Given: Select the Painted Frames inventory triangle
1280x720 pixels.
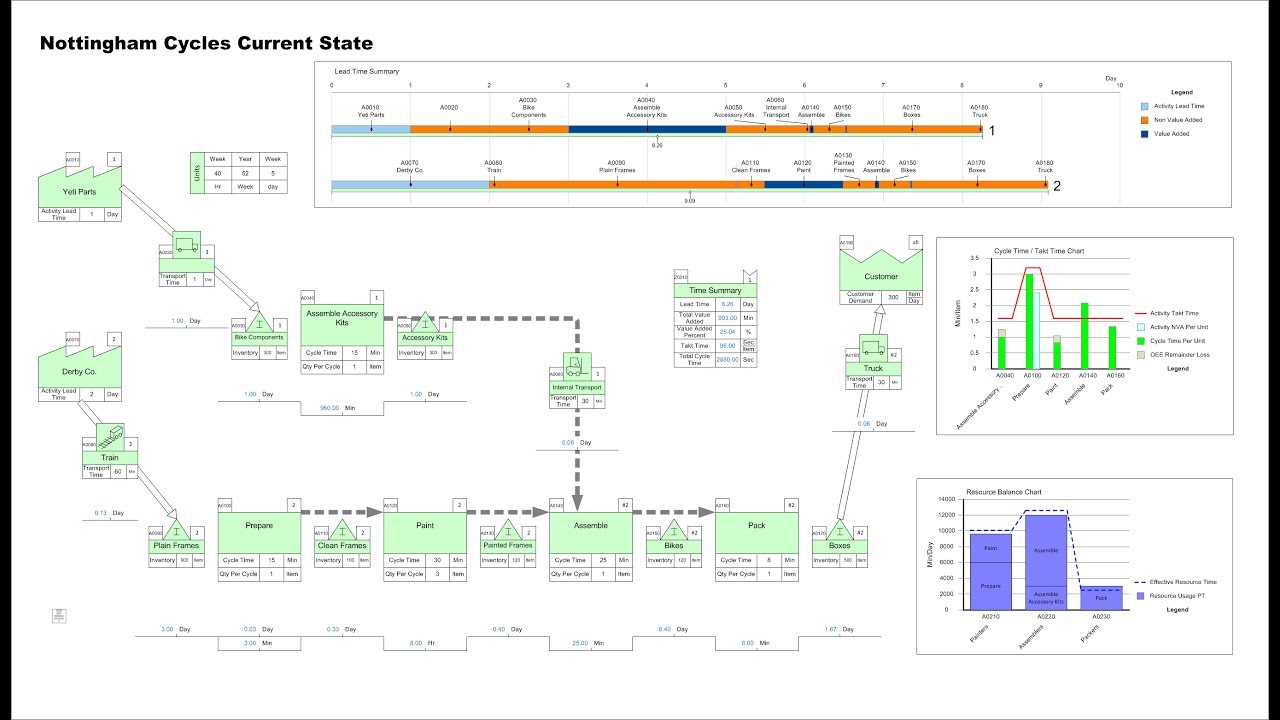Looking at the screenshot, I should tap(508, 530).
